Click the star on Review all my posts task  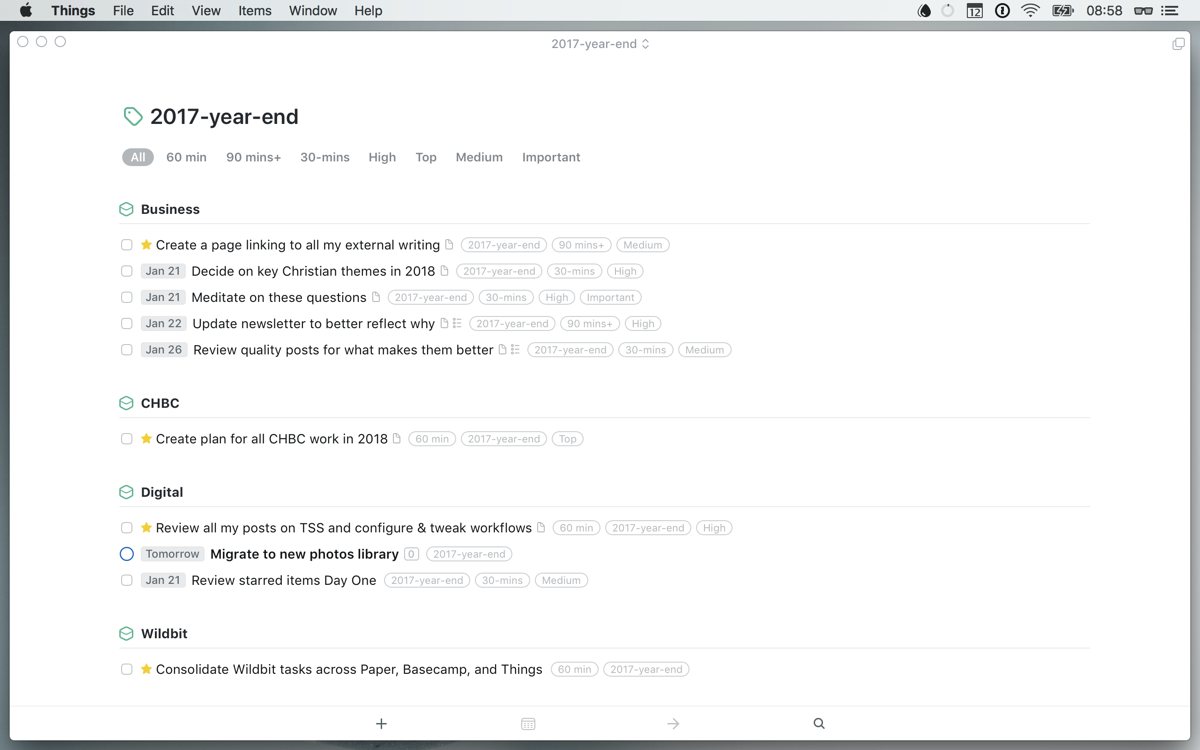pyautogui.click(x=146, y=527)
